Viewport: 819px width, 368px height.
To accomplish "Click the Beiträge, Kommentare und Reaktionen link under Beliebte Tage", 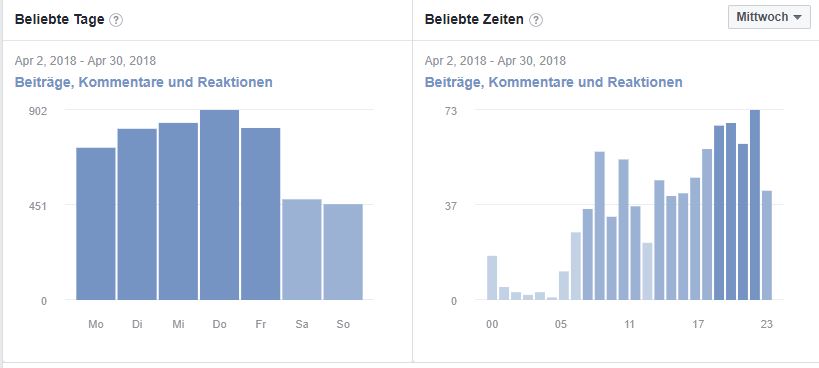I will (x=144, y=82).
